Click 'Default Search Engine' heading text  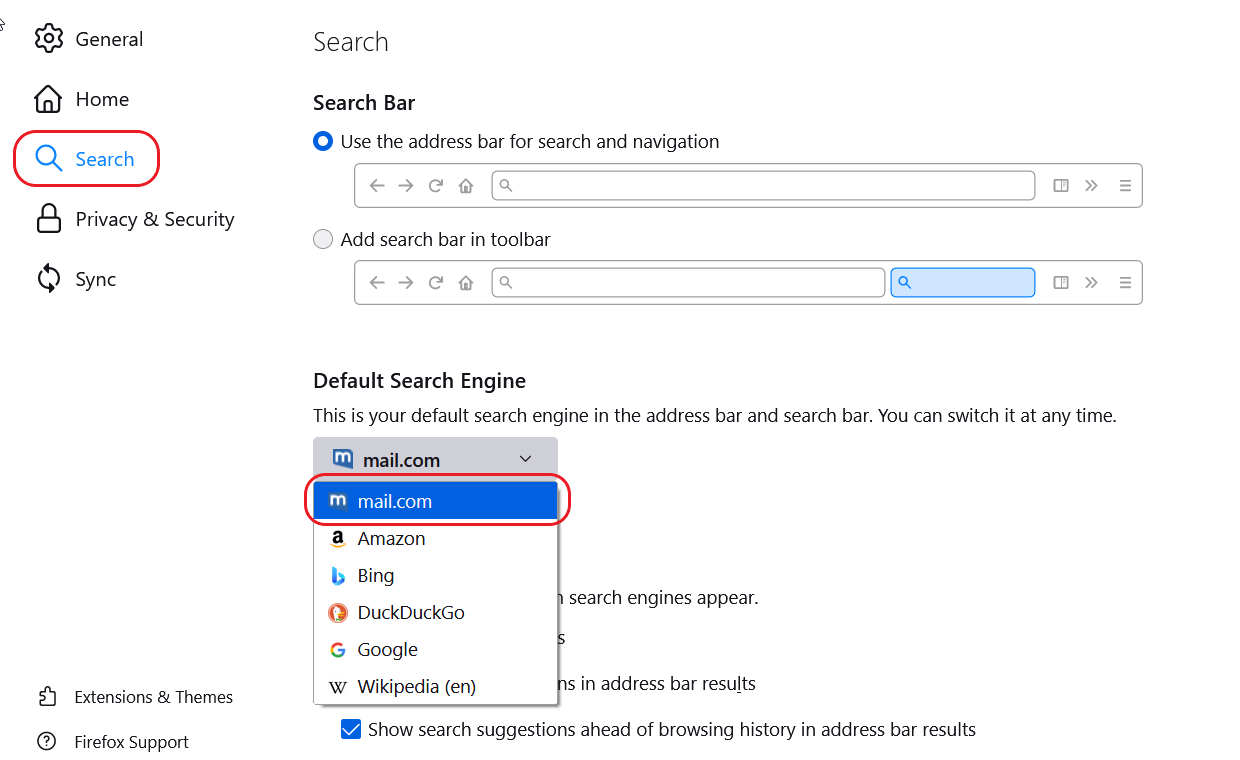pos(419,381)
